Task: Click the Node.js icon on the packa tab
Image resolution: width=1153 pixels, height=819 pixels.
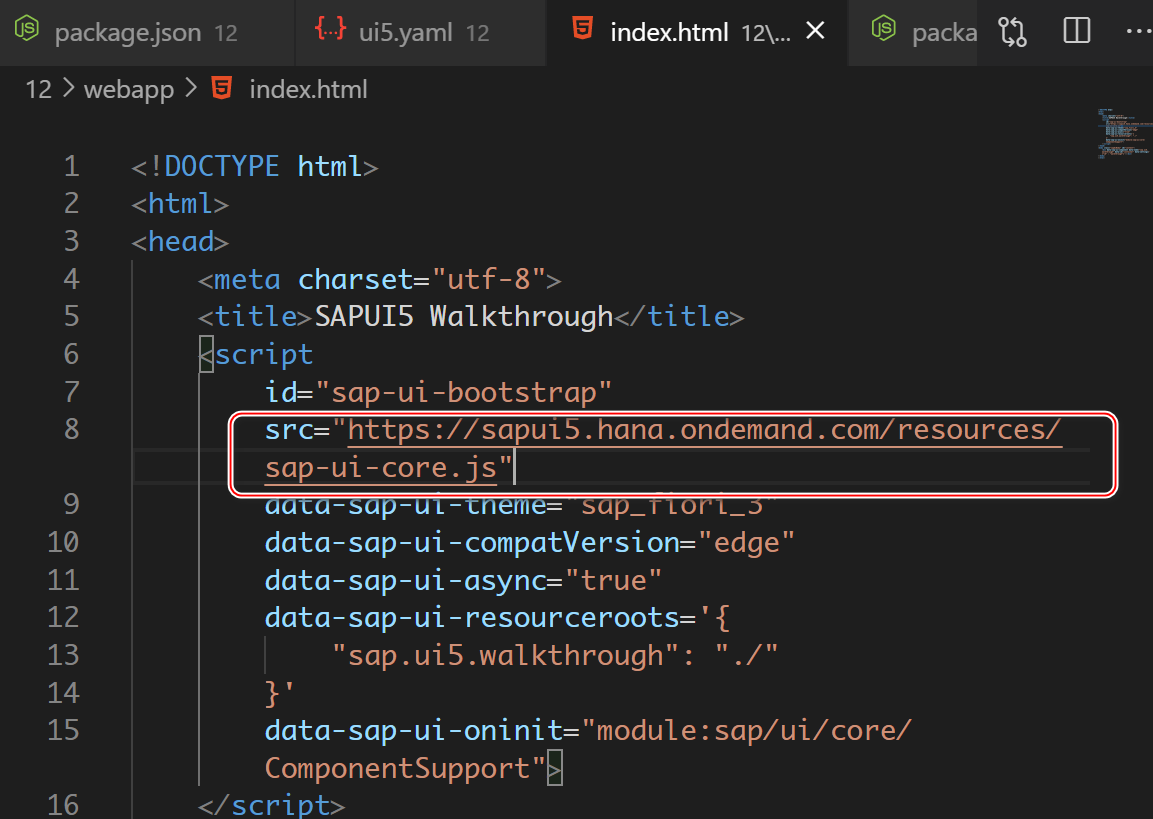Action: tap(883, 29)
